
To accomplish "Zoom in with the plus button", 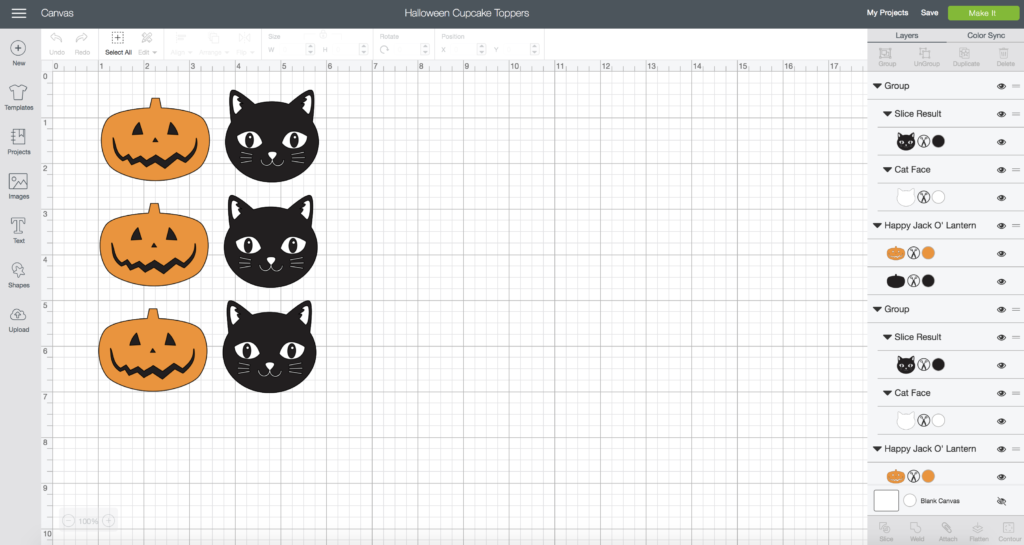I will coord(108,521).
